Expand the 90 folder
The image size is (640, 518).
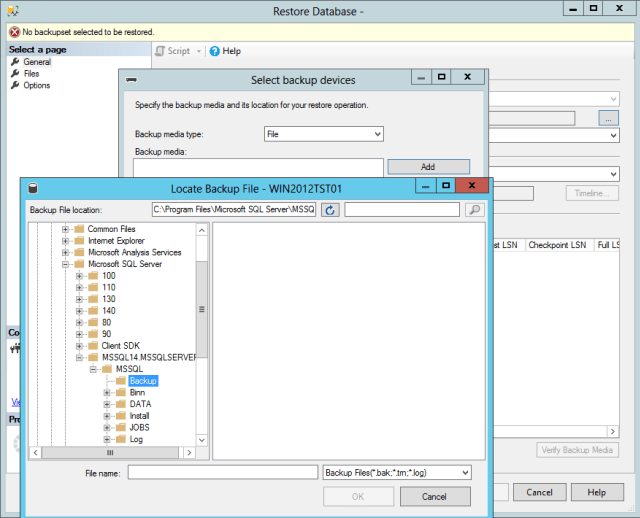click(79, 334)
